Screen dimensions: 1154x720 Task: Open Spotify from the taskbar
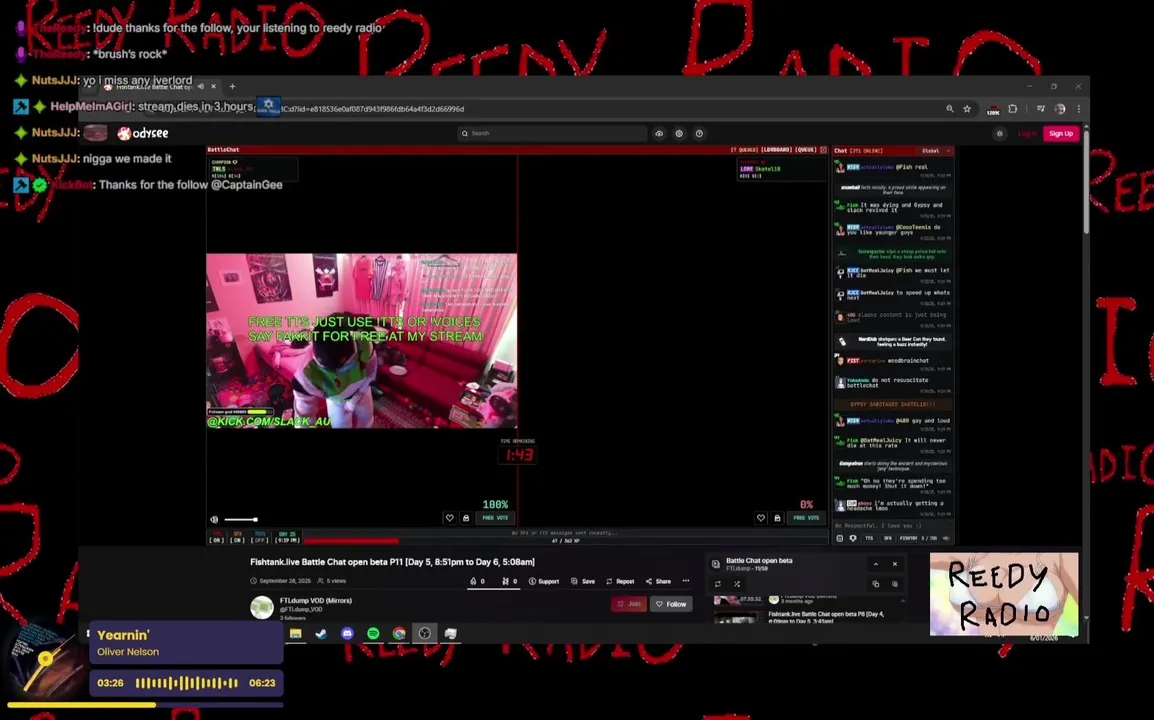[x=373, y=634]
